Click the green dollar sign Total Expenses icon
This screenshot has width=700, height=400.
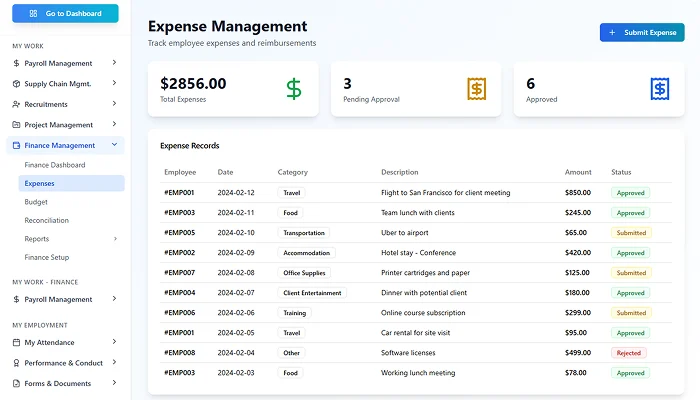click(x=293, y=89)
